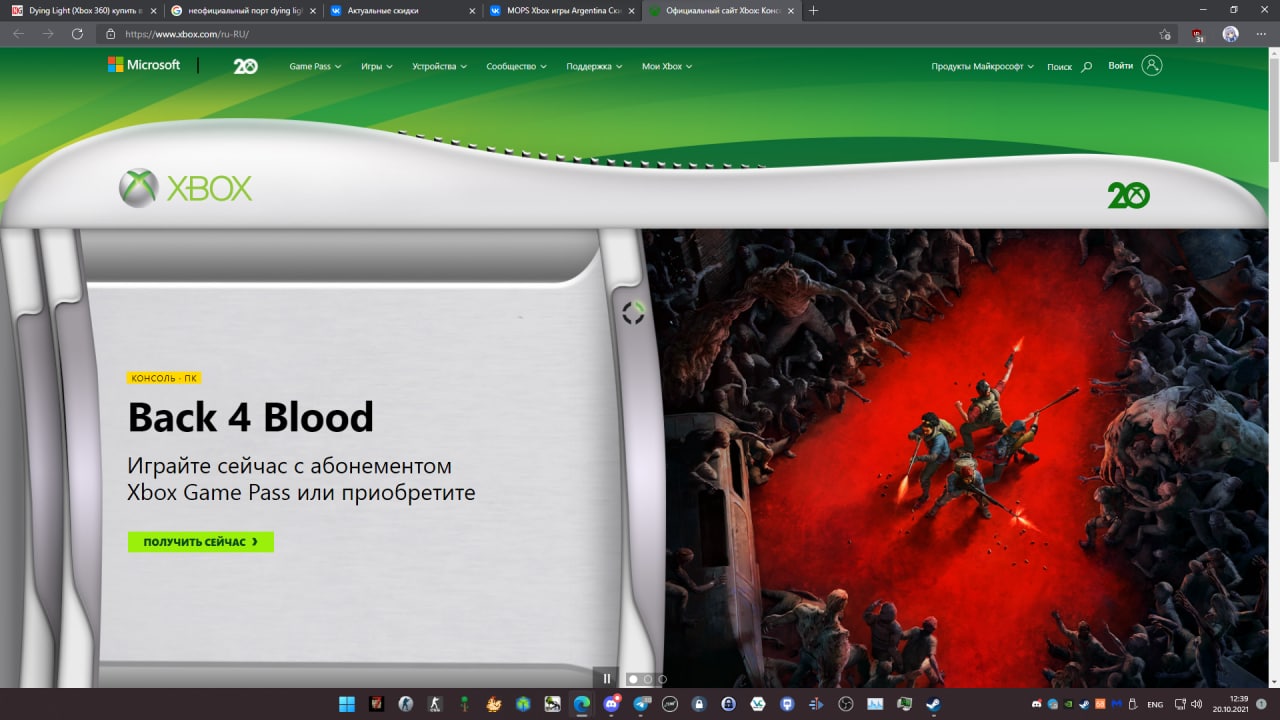The width and height of the screenshot is (1280, 720).
Task: Open Telegram from the taskbar
Action: point(641,704)
